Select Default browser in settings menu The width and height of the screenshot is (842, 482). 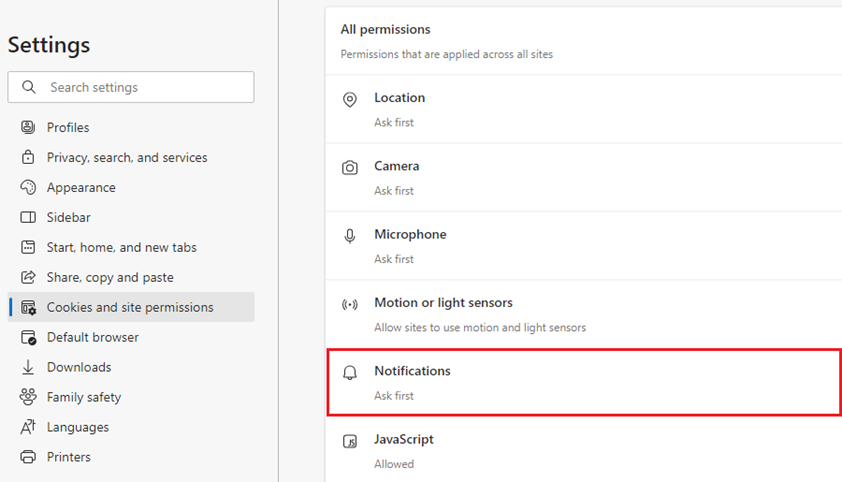pos(131,337)
